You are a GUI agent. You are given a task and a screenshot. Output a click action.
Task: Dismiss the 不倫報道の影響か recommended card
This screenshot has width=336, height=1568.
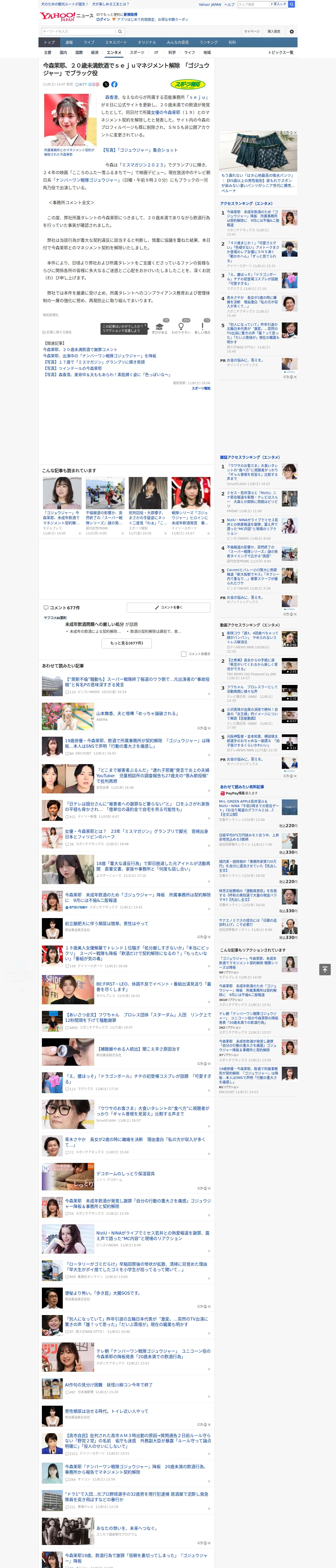pyautogui.click(x=122, y=533)
